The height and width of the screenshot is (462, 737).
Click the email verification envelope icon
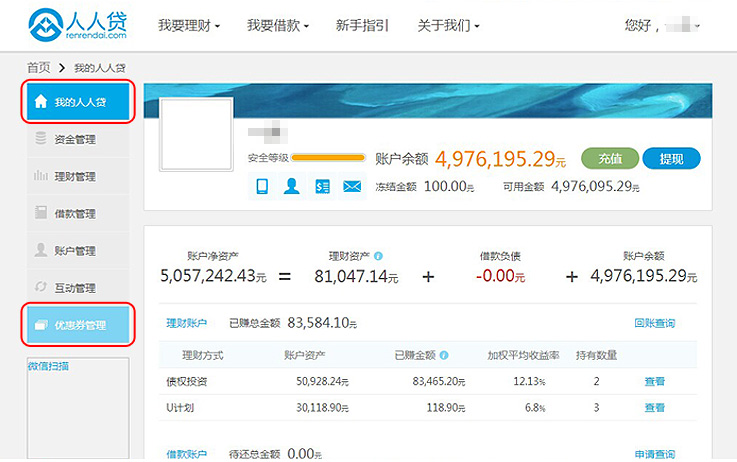click(352, 186)
